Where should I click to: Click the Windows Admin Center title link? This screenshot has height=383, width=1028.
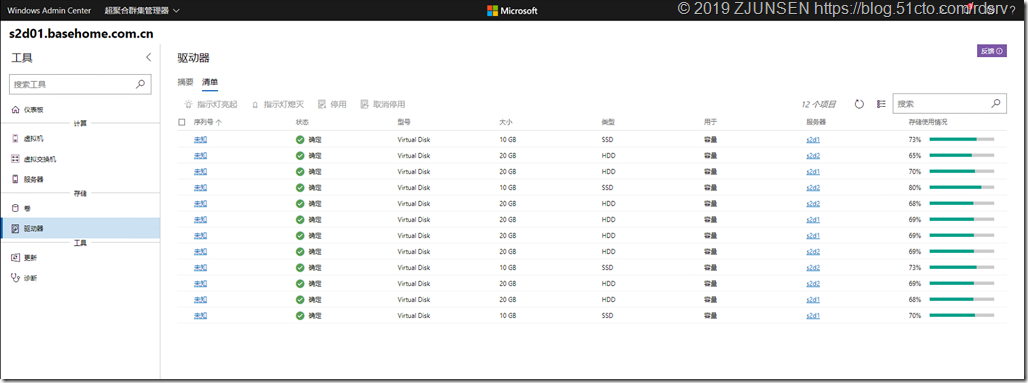click(x=49, y=10)
